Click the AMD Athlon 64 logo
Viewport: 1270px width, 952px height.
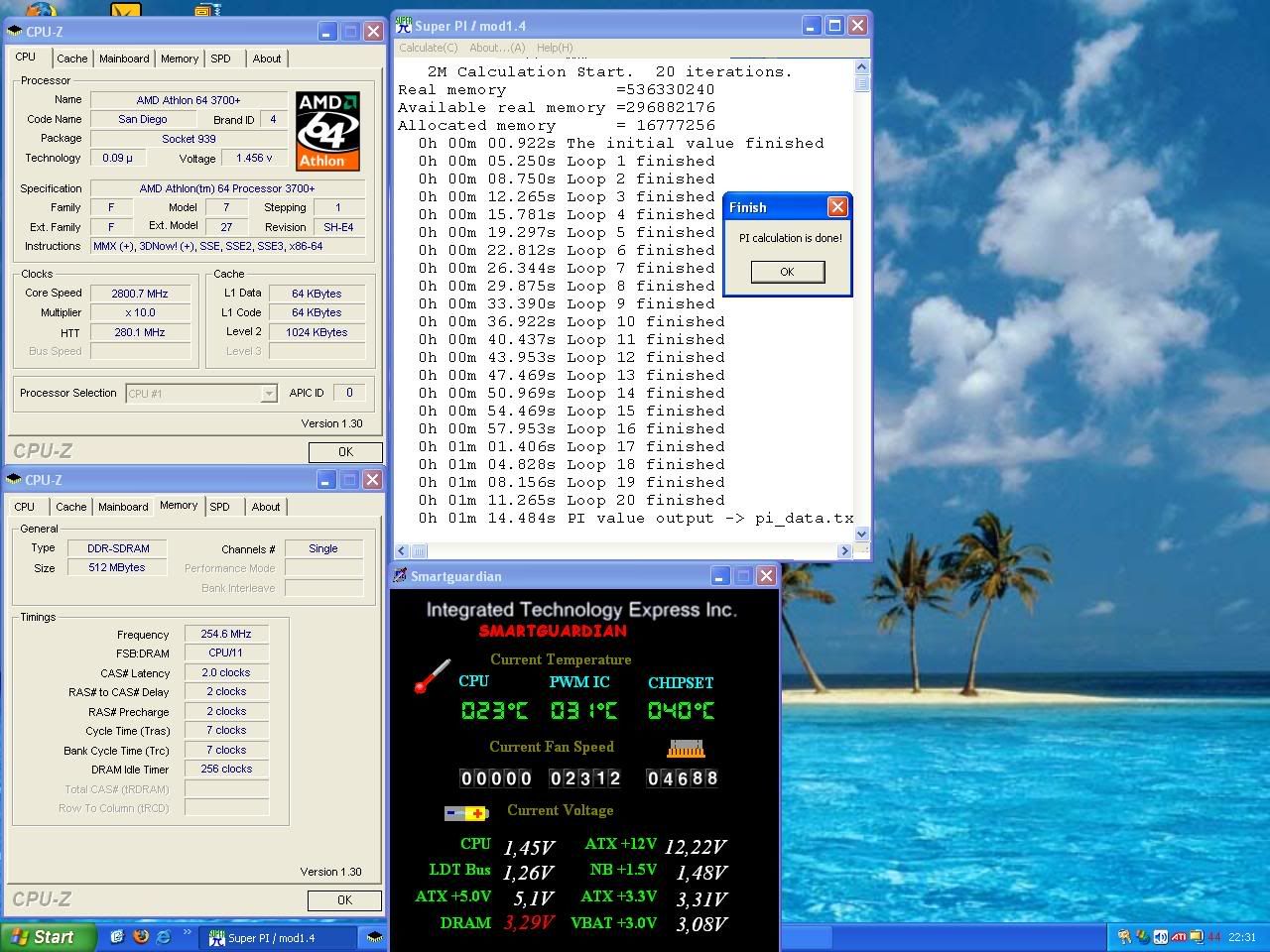[327, 131]
